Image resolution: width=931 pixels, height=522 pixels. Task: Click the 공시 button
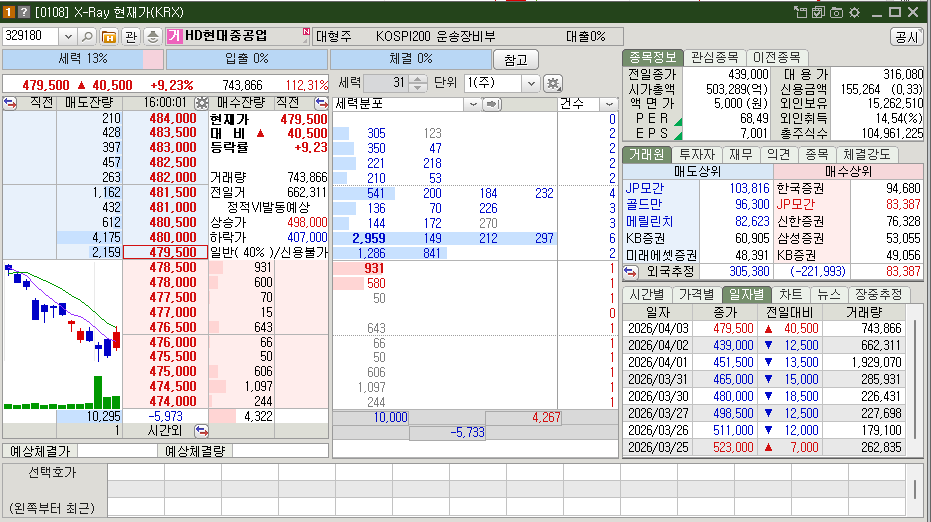[x=907, y=37]
